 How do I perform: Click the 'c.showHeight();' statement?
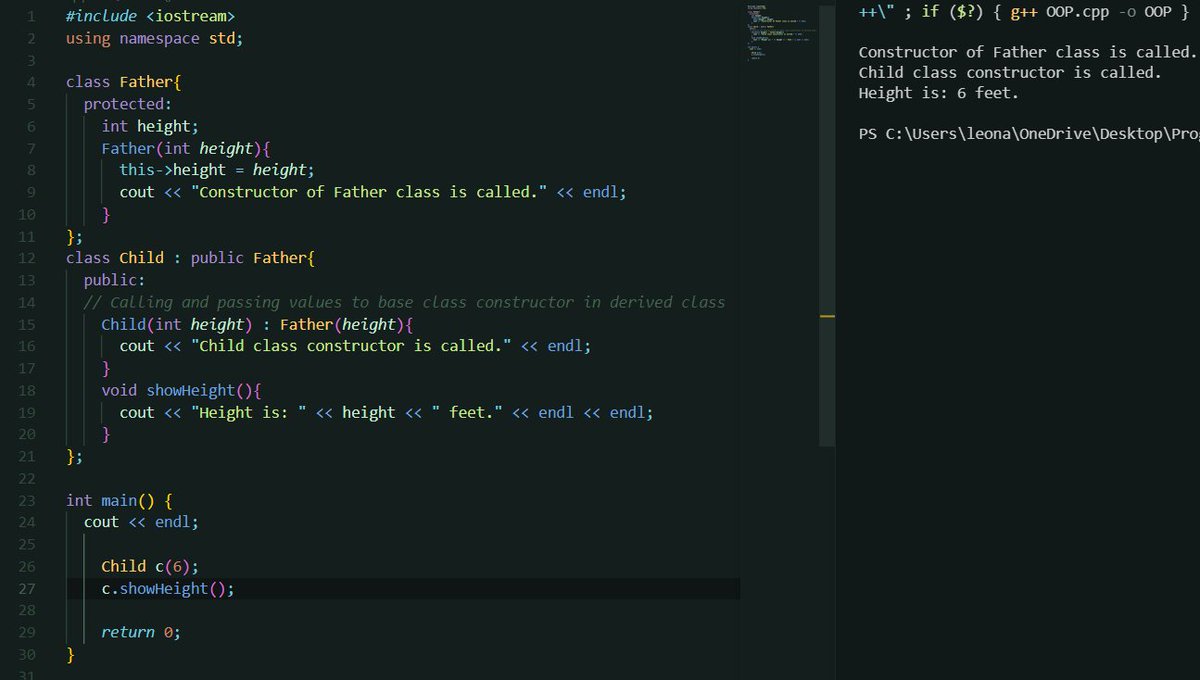(x=168, y=588)
